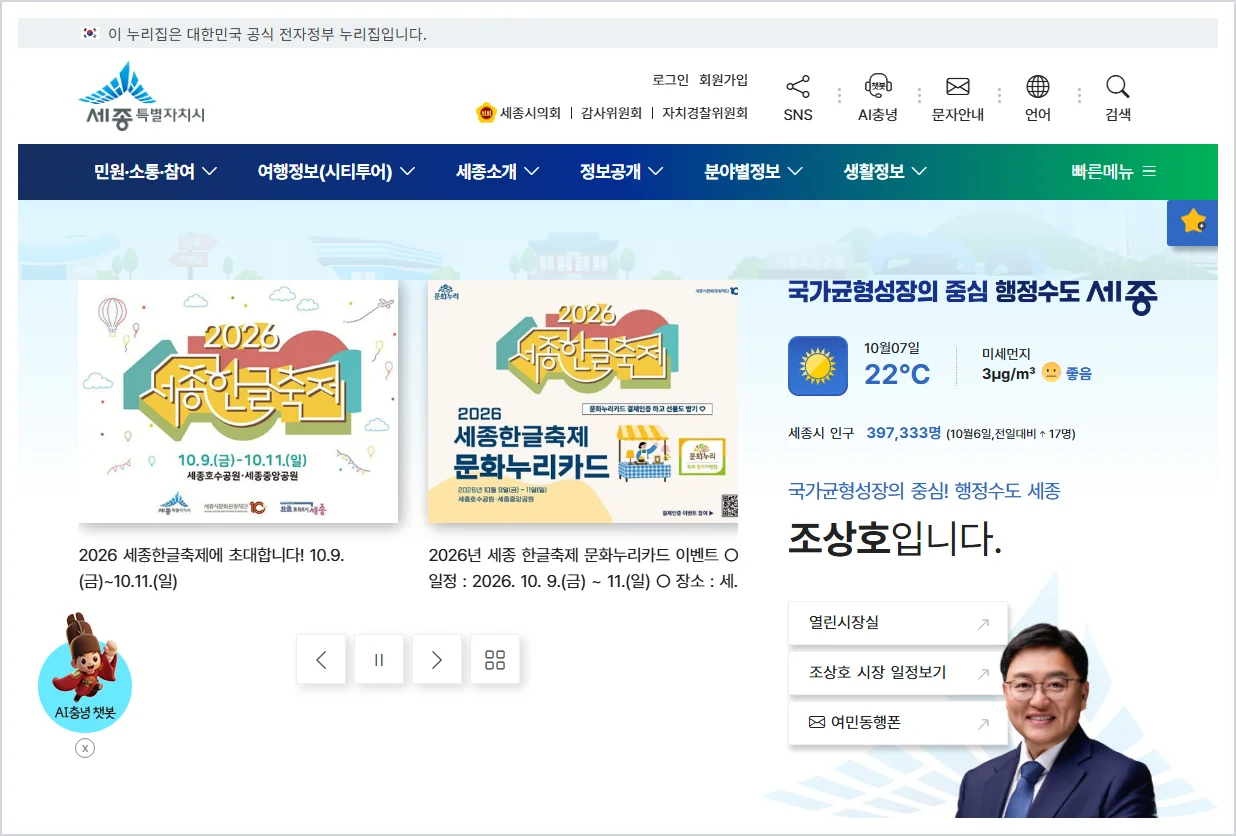
Task: Expand the 분야별정보 menu
Action: [x=754, y=172]
